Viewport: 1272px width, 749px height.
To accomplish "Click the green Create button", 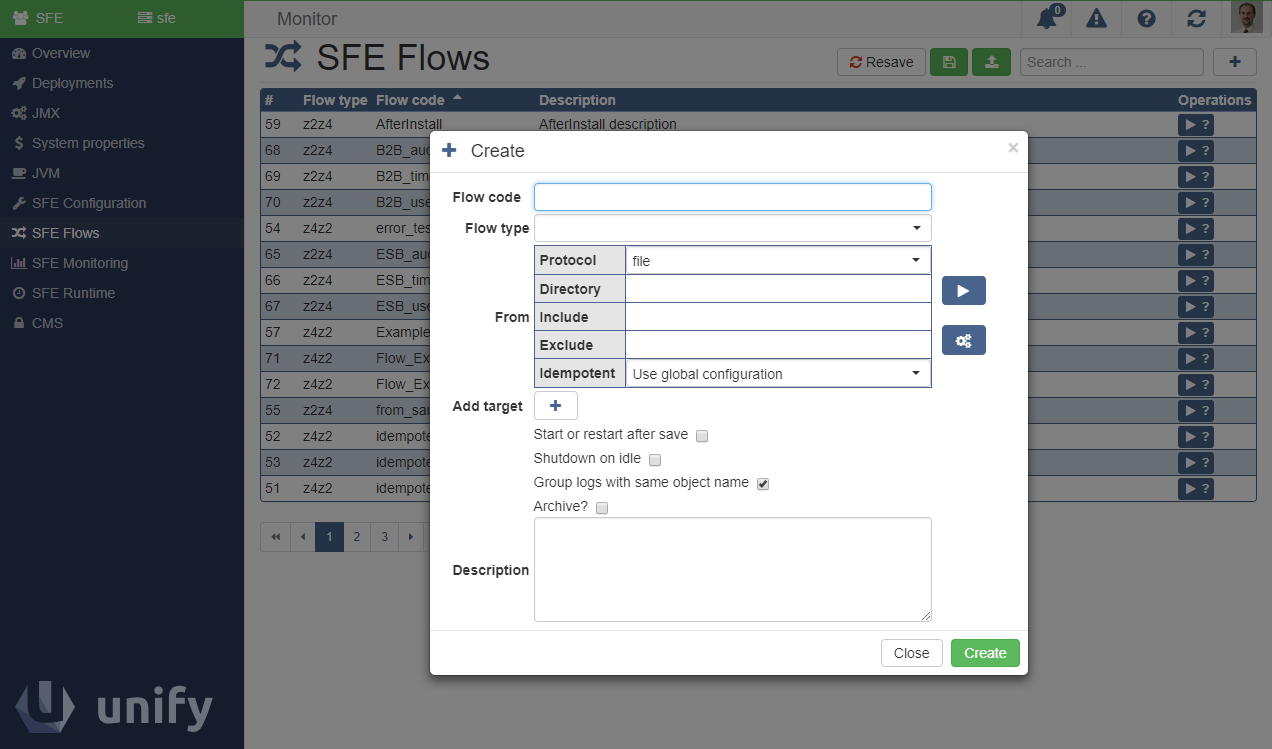I will coord(985,653).
